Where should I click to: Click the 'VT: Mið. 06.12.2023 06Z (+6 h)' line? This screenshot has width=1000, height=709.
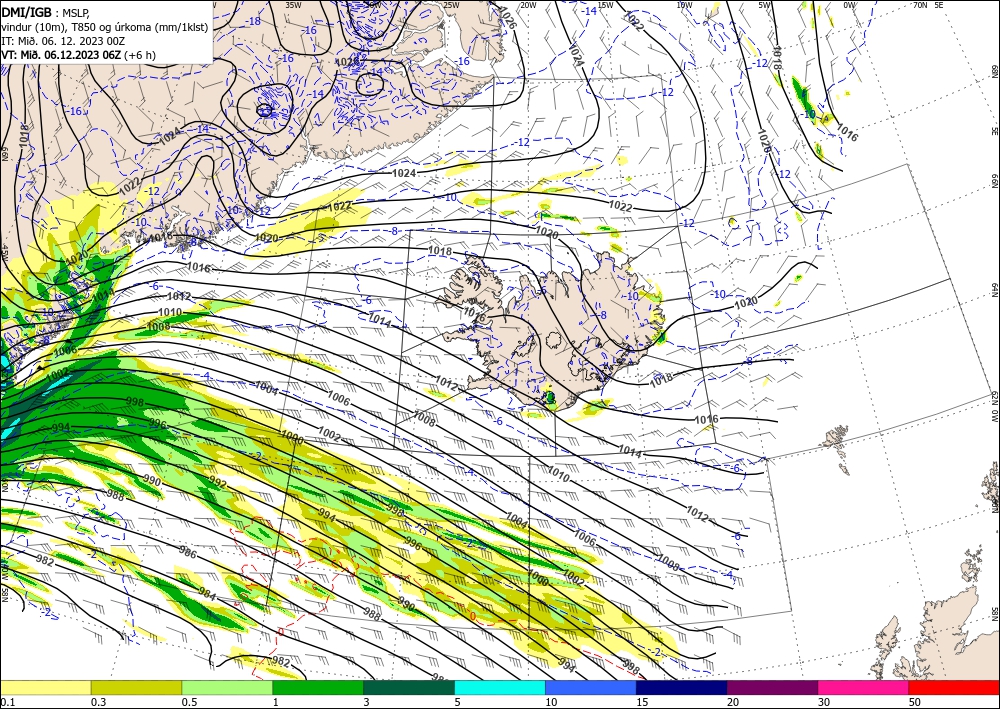pyautogui.click(x=78, y=55)
